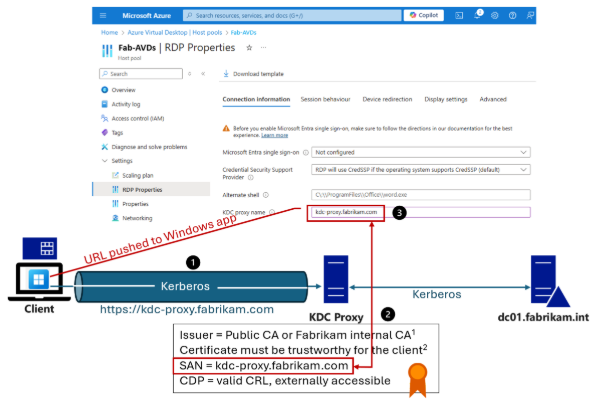Click the Copilot button
This screenshot has height=406, width=602.
pos(423,15)
